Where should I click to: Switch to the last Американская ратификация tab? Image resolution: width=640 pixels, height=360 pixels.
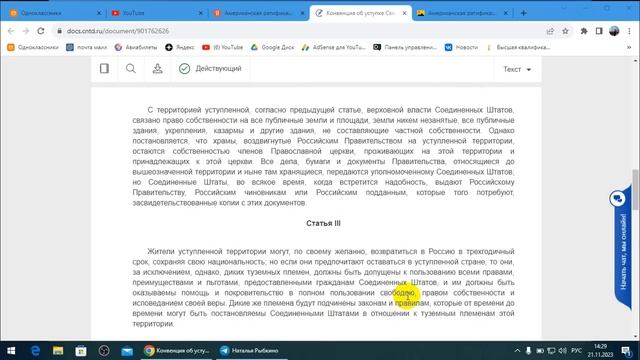click(461, 13)
